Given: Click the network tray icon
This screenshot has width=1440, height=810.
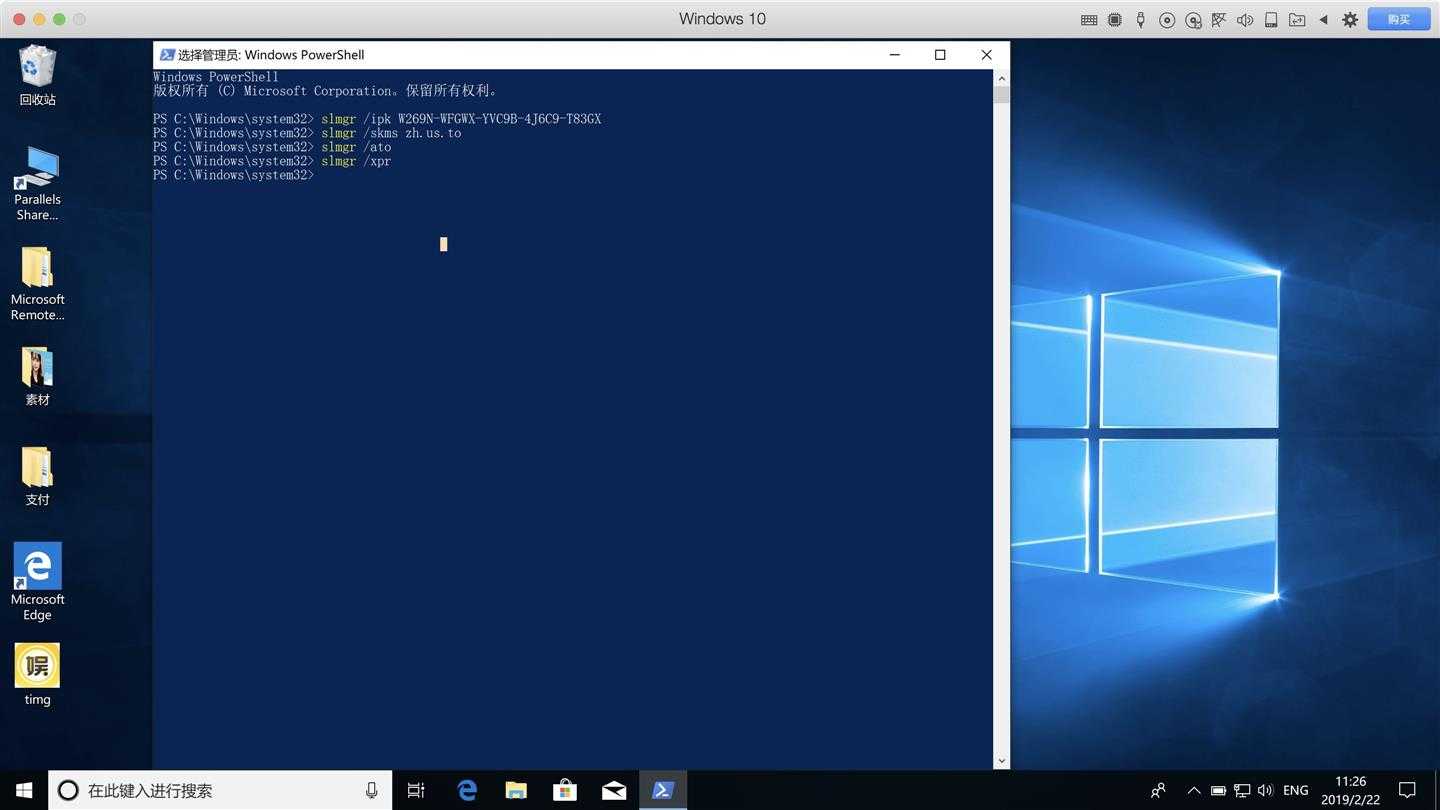Looking at the screenshot, I should click(1242, 790).
